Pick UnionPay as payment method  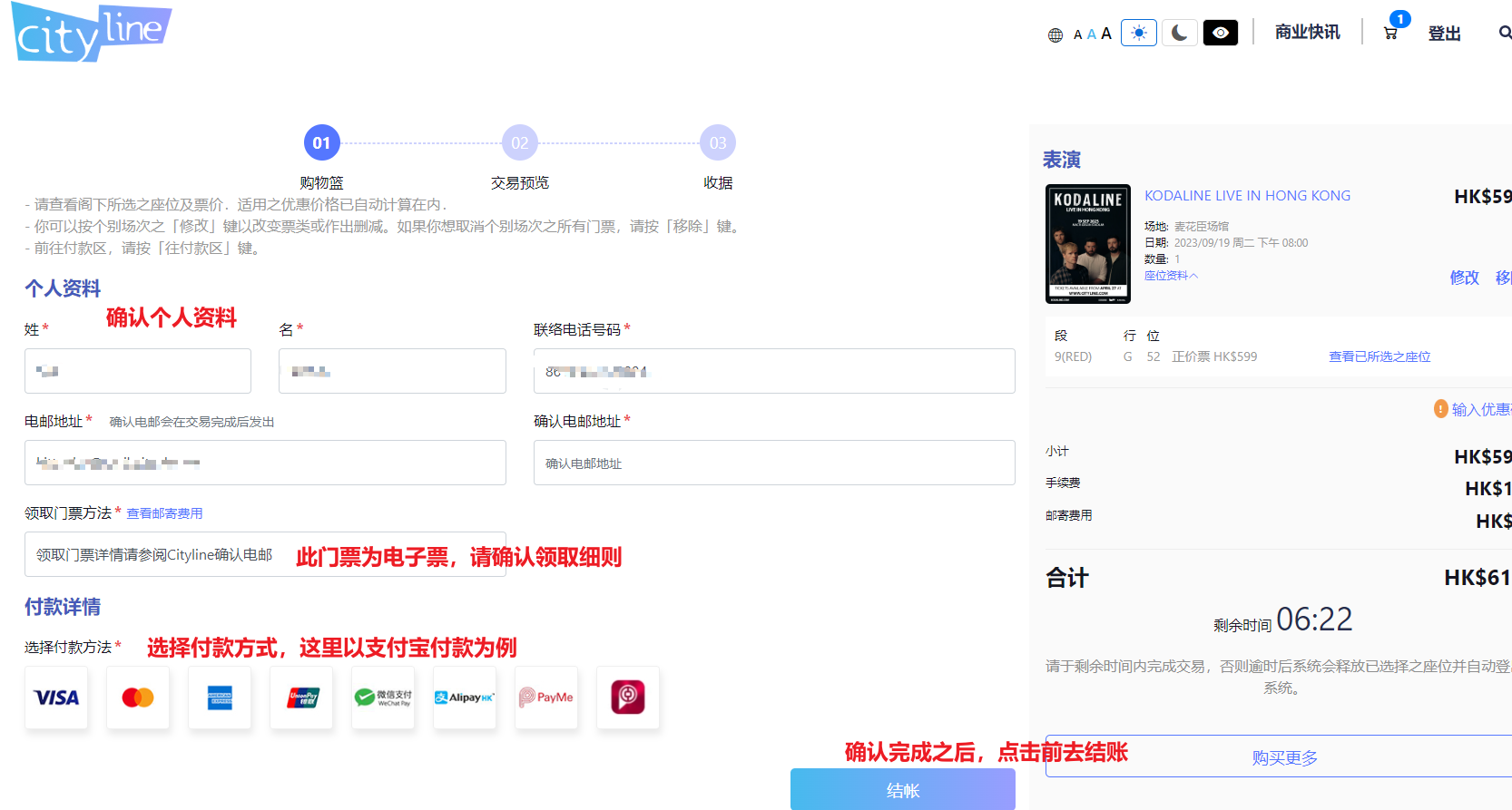pyautogui.click(x=301, y=698)
